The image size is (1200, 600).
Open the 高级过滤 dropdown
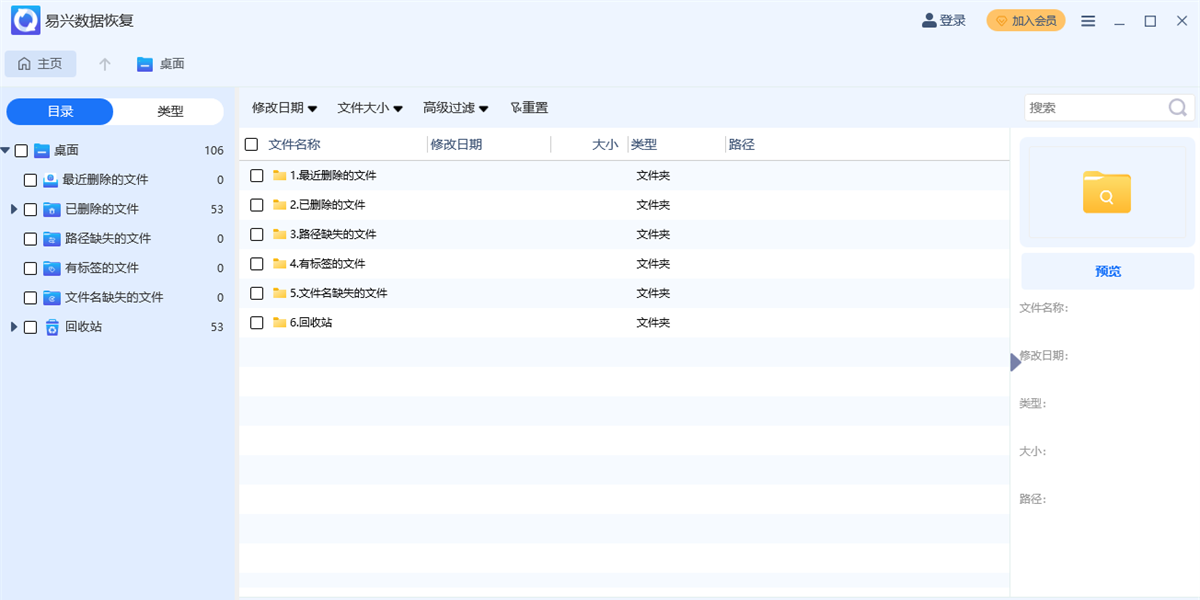pos(456,107)
